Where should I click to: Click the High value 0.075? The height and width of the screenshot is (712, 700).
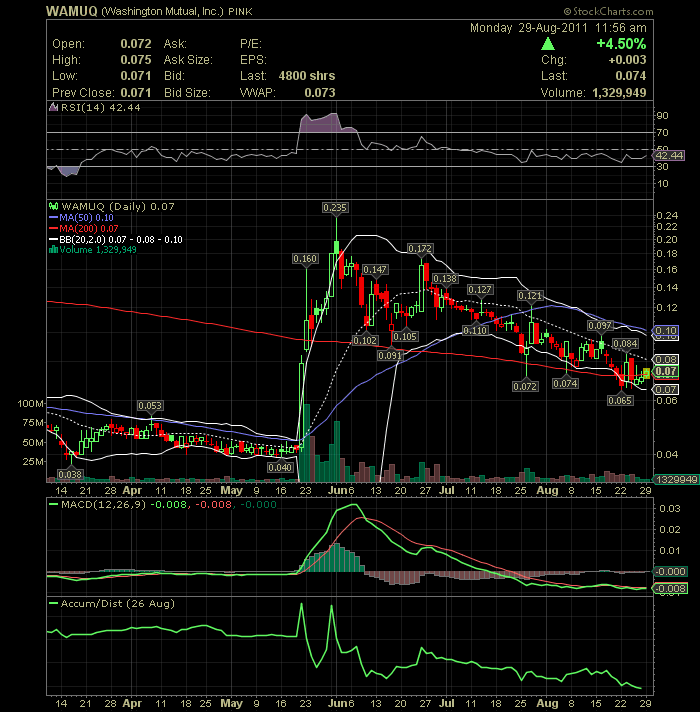tap(136, 59)
